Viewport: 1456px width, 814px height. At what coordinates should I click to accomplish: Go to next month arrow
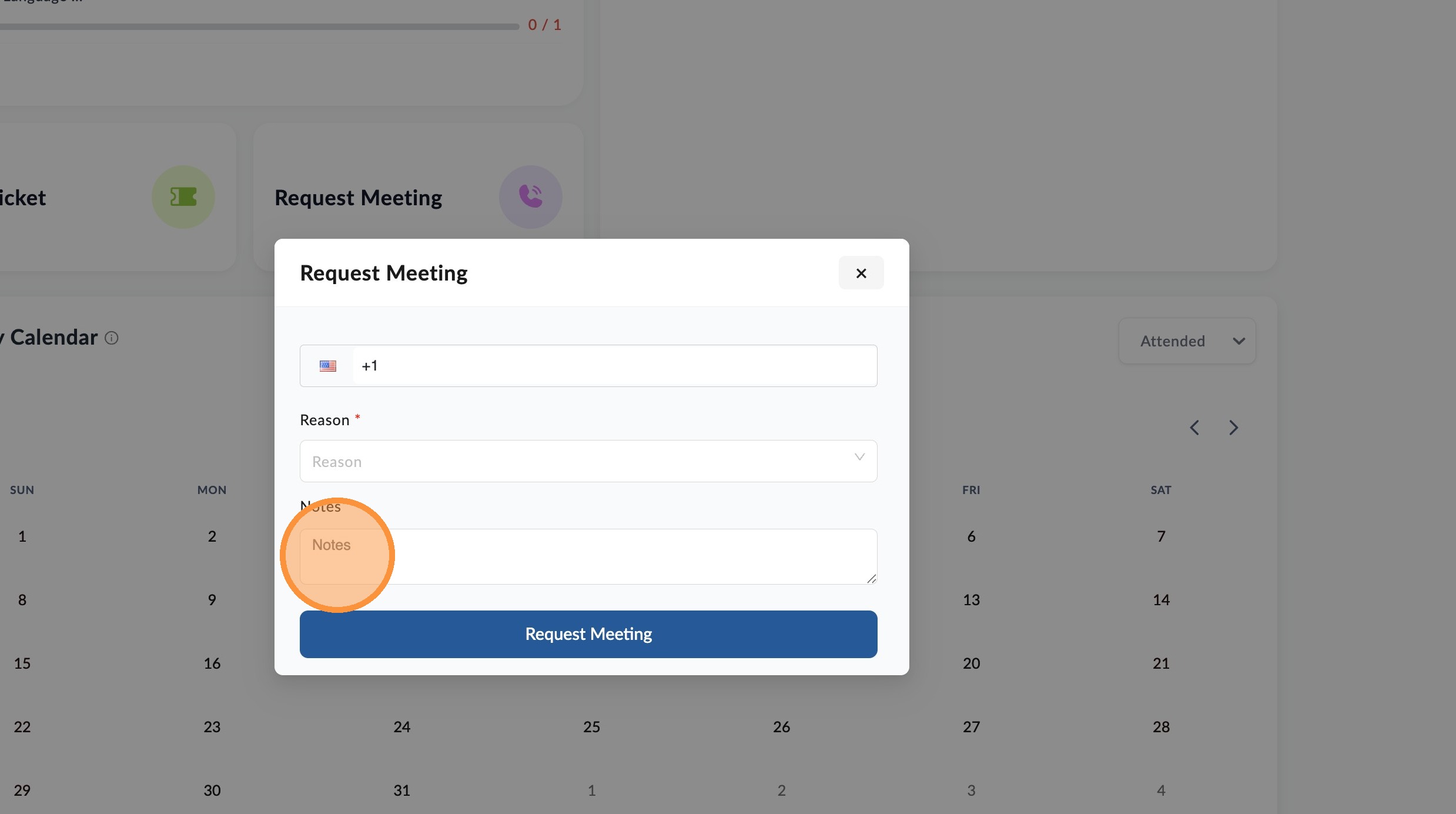pos(1234,428)
